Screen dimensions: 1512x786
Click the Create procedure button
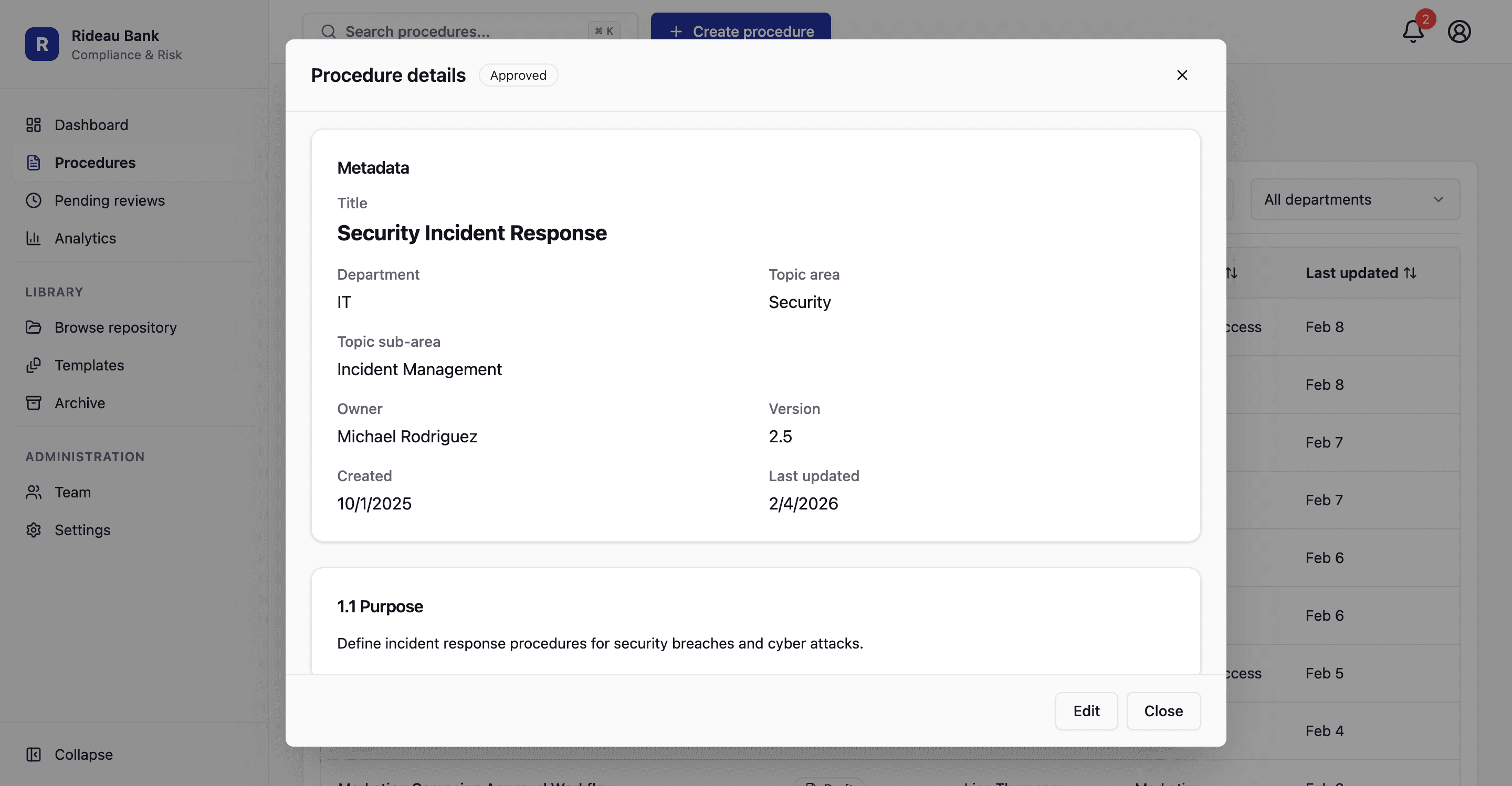pos(740,27)
